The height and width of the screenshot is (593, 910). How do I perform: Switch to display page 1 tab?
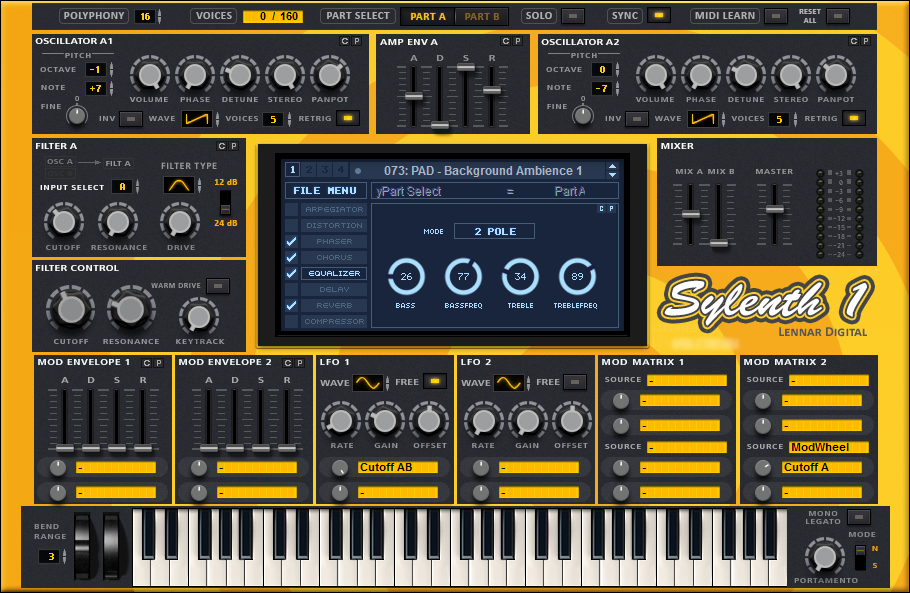click(x=292, y=170)
